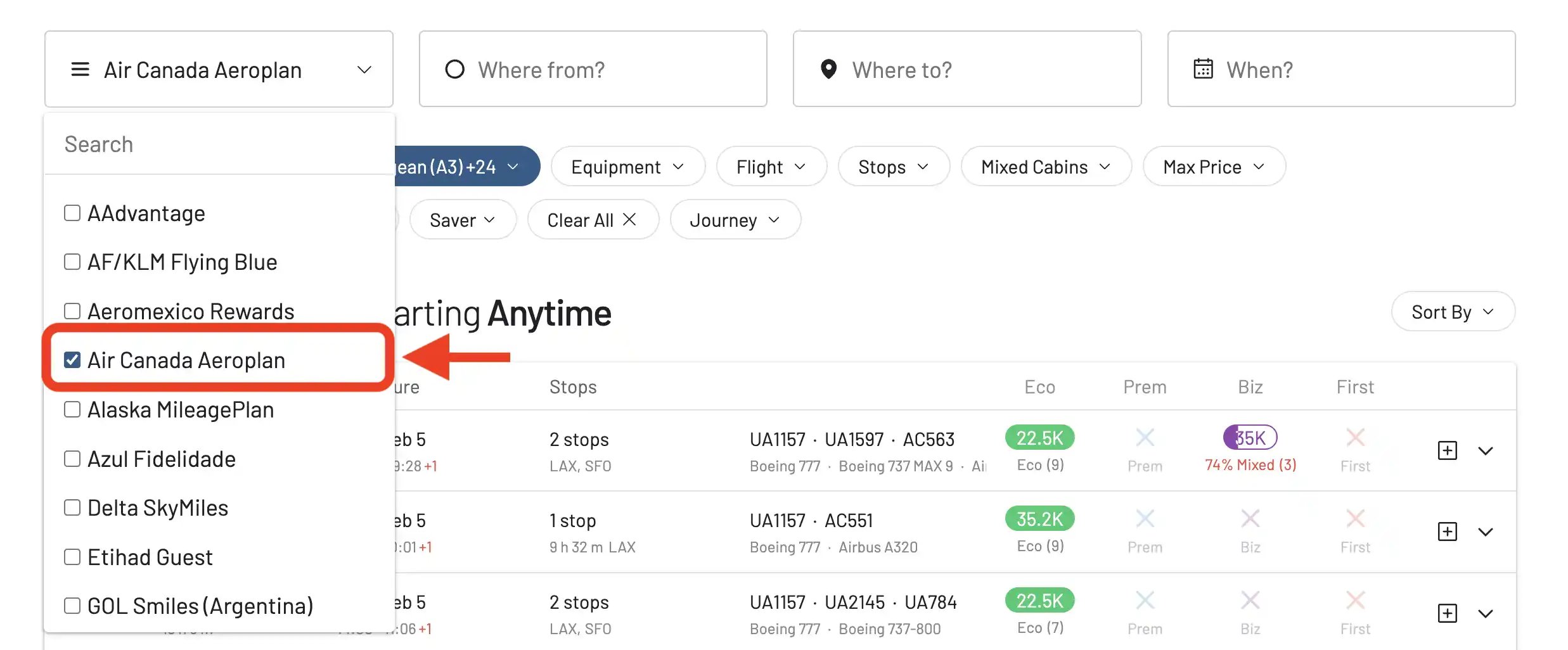This screenshot has height=650, width=1568.
Task: Click the Biz column header
Action: [x=1250, y=386]
